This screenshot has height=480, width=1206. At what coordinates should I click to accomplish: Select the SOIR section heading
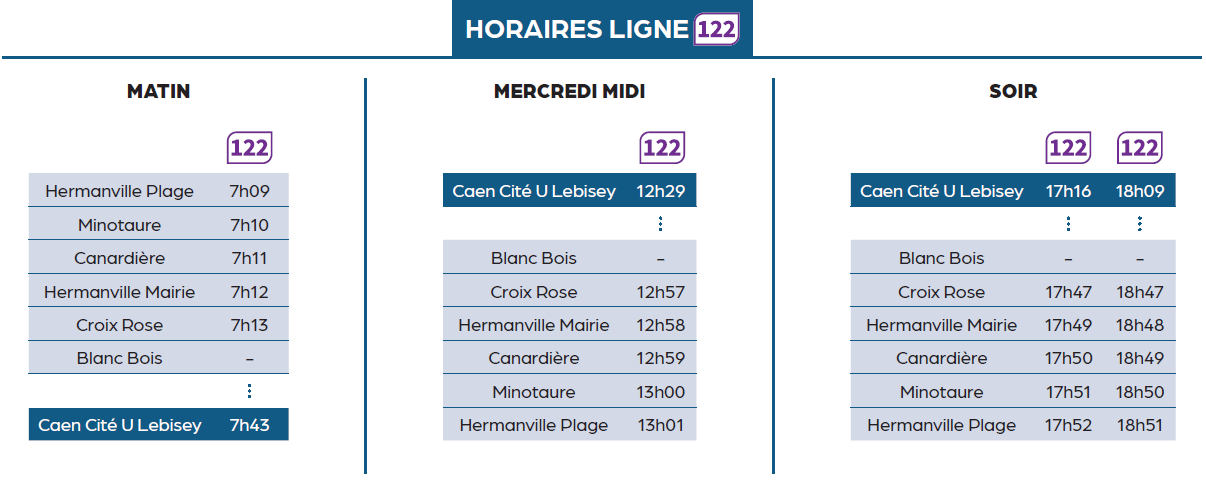pyautogui.click(x=1013, y=91)
